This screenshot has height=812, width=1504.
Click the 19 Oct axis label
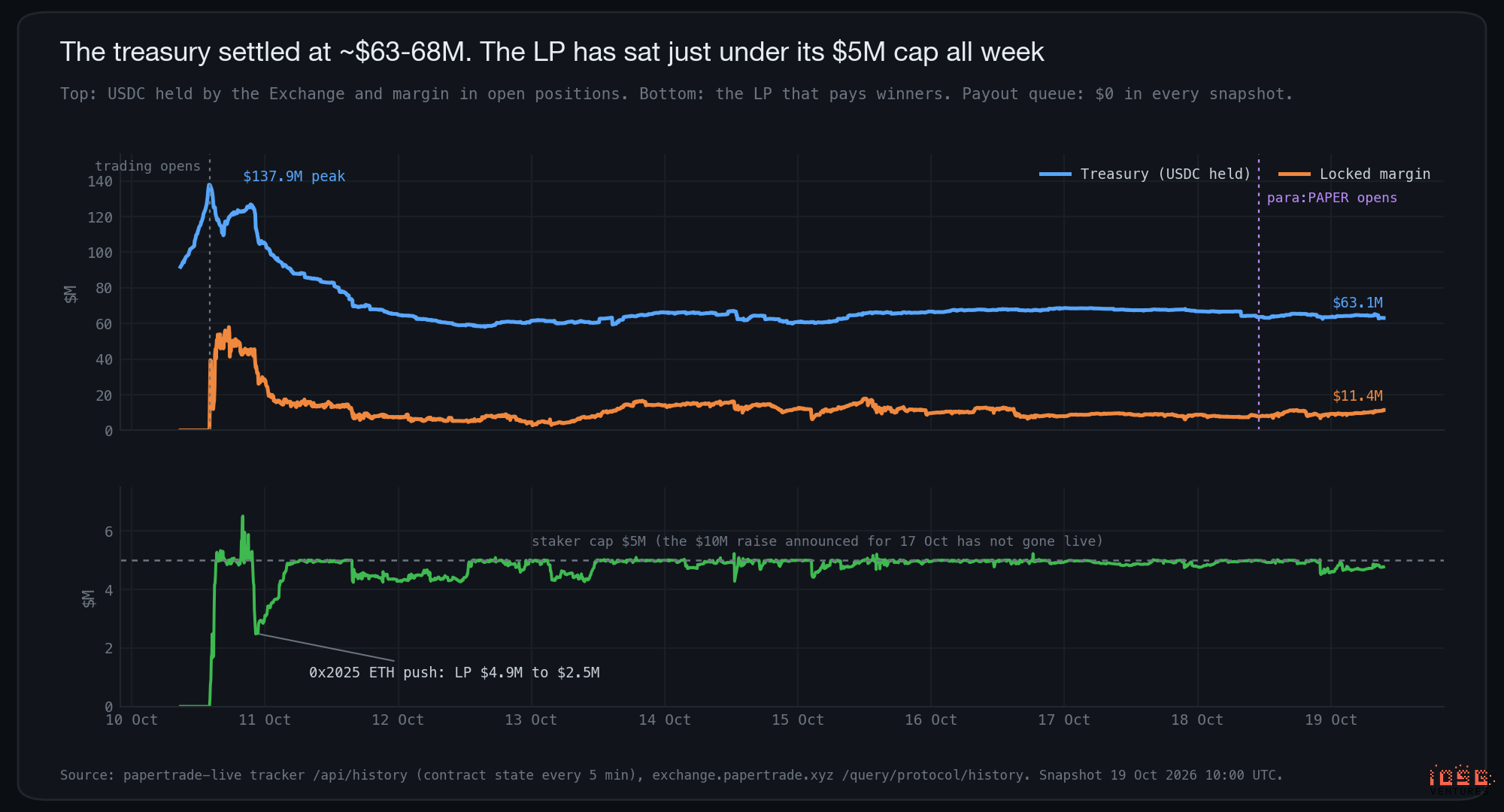tap(1331, 720)
